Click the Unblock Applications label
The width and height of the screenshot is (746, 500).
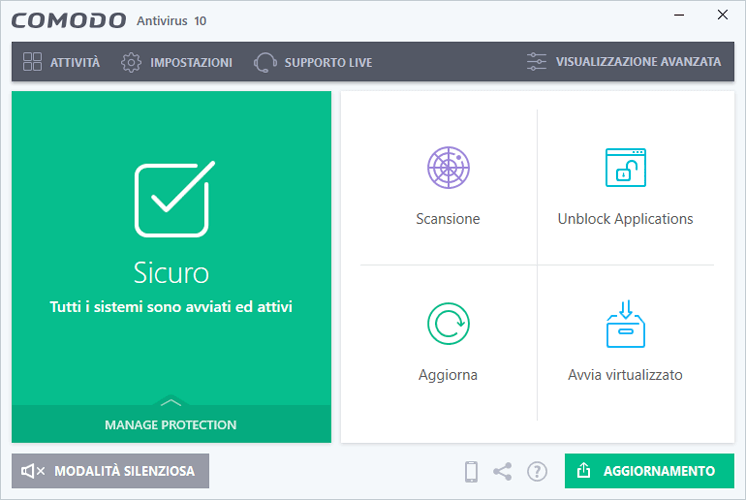(625, 219)
